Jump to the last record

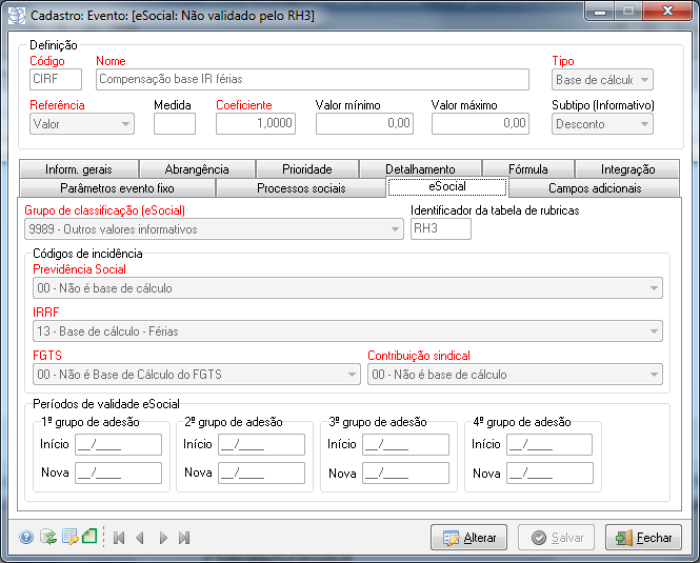pyautogui.click(x=184, y=538)
